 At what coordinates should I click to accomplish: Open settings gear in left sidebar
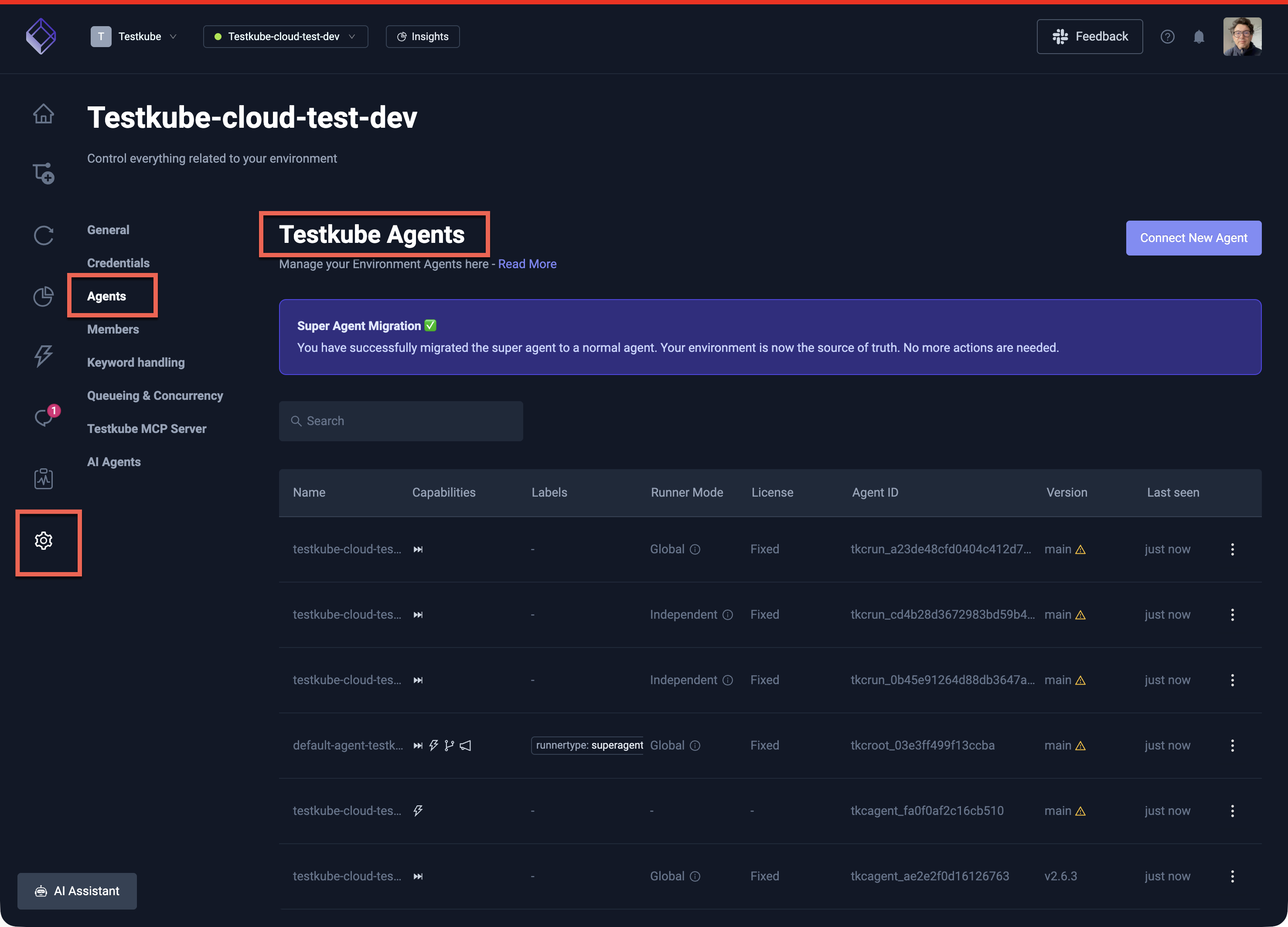coord(44,541)
